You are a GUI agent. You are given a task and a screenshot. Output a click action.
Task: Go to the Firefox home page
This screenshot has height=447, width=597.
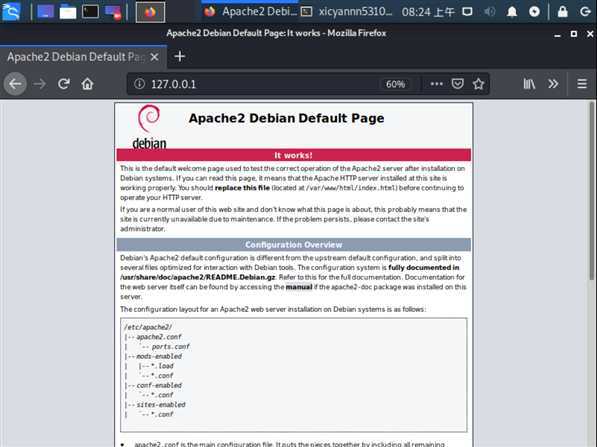pos(87,84)
